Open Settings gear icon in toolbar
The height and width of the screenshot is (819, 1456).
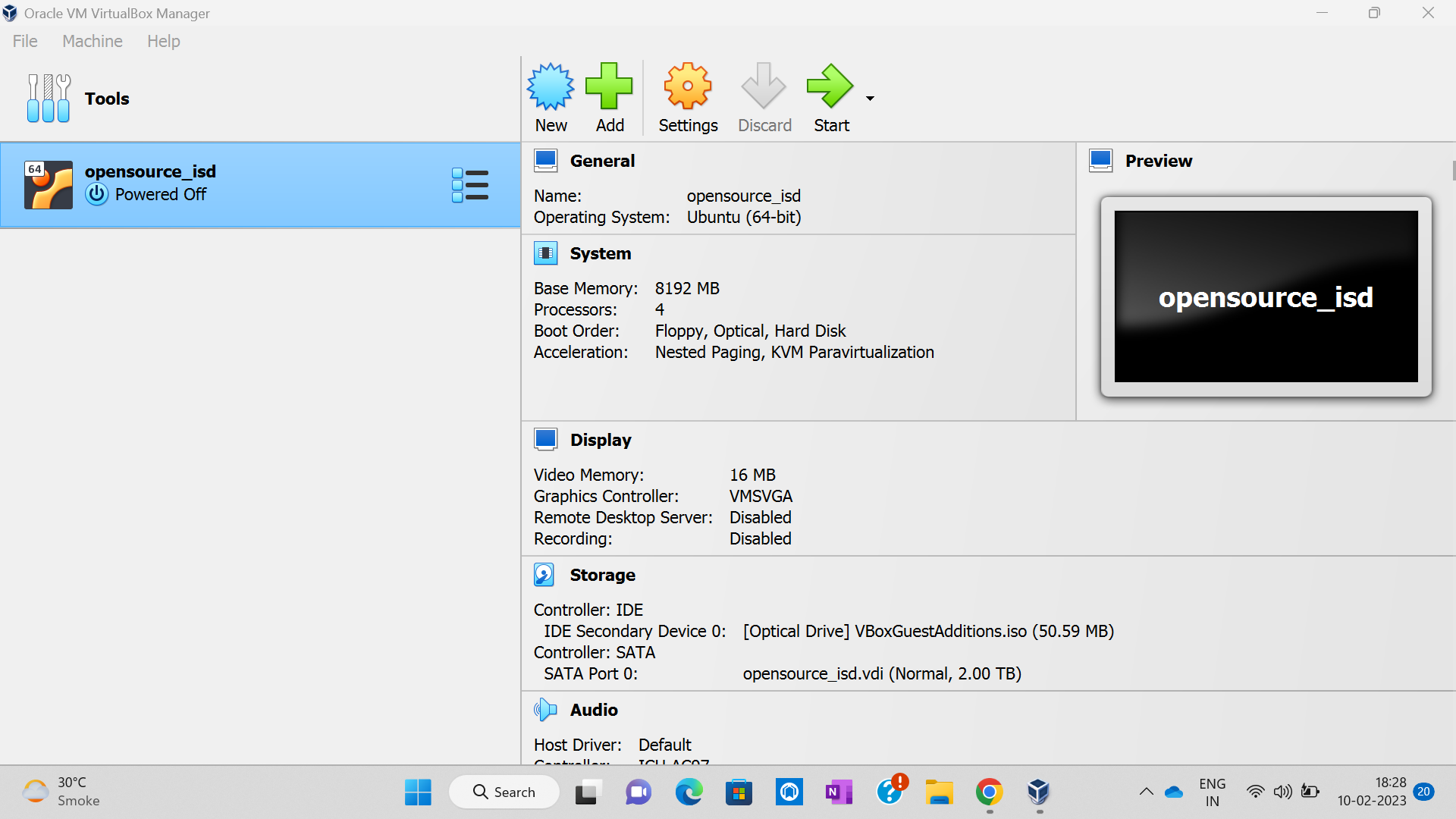(x=687, y=86)
